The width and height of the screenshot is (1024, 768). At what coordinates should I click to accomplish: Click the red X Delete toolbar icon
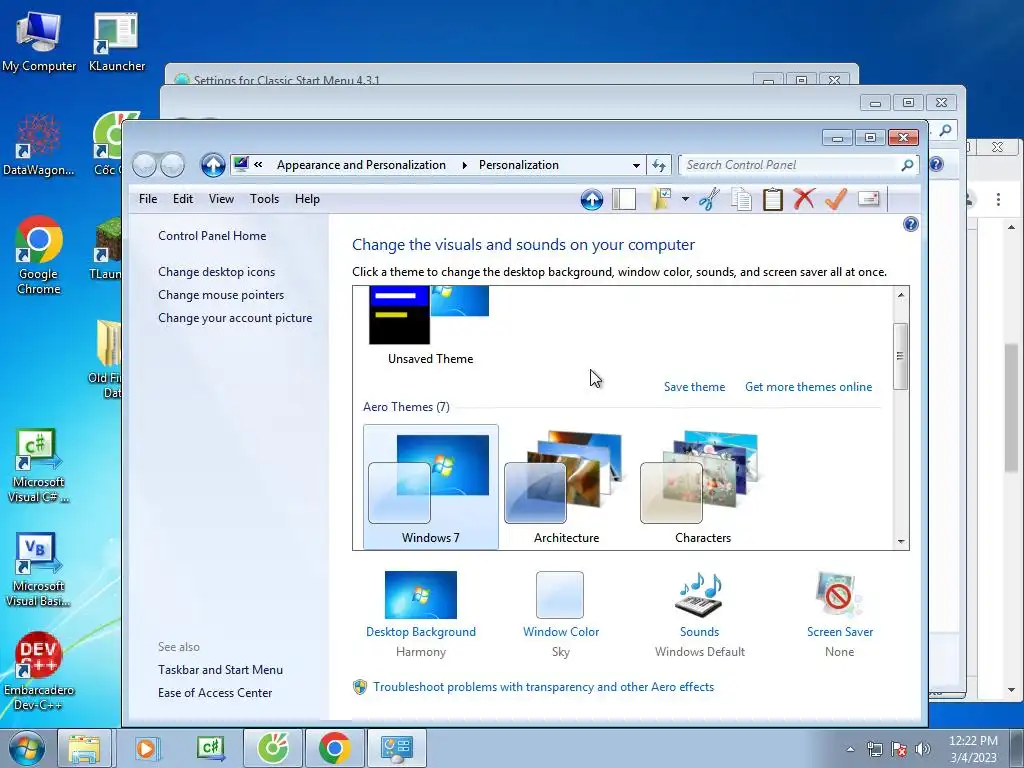(805, 199)
